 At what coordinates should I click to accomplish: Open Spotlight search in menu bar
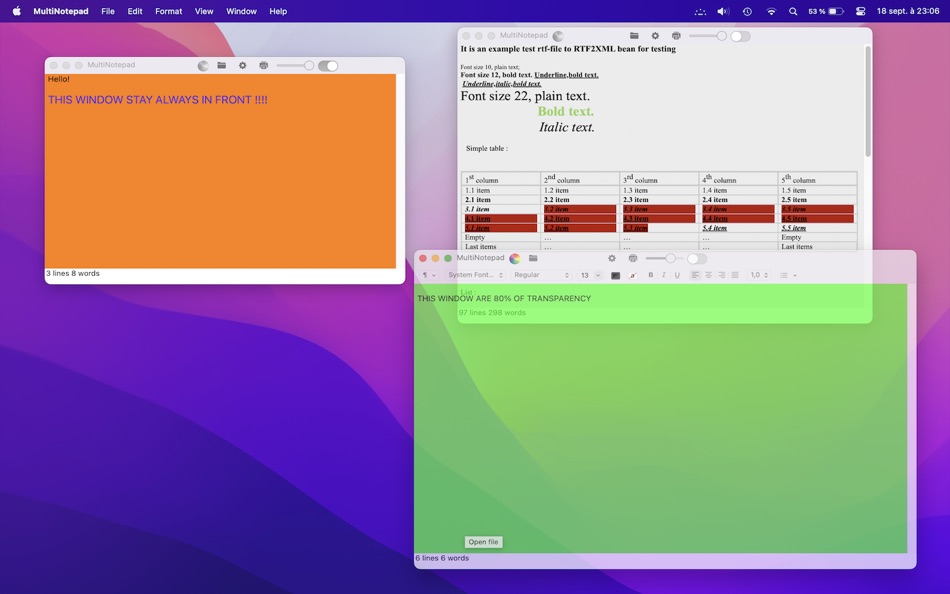(793, 12)
